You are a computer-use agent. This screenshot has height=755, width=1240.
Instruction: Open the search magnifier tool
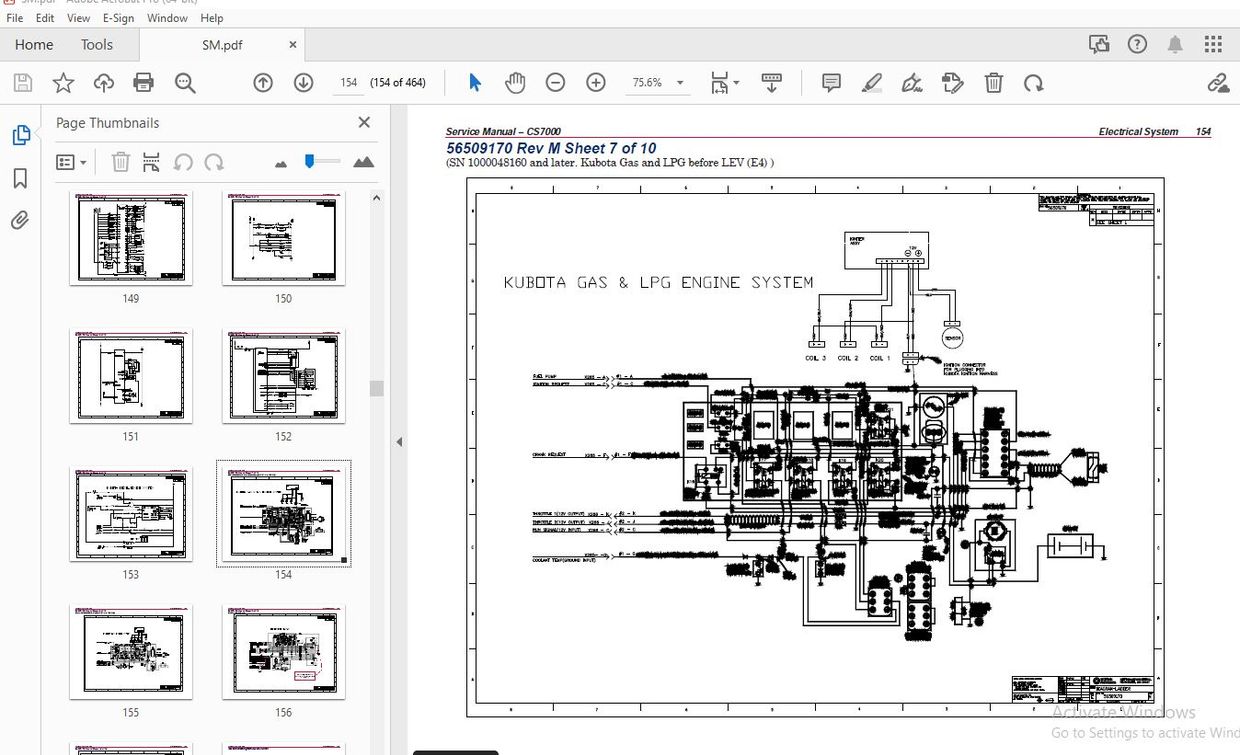[x=185, y=82]
